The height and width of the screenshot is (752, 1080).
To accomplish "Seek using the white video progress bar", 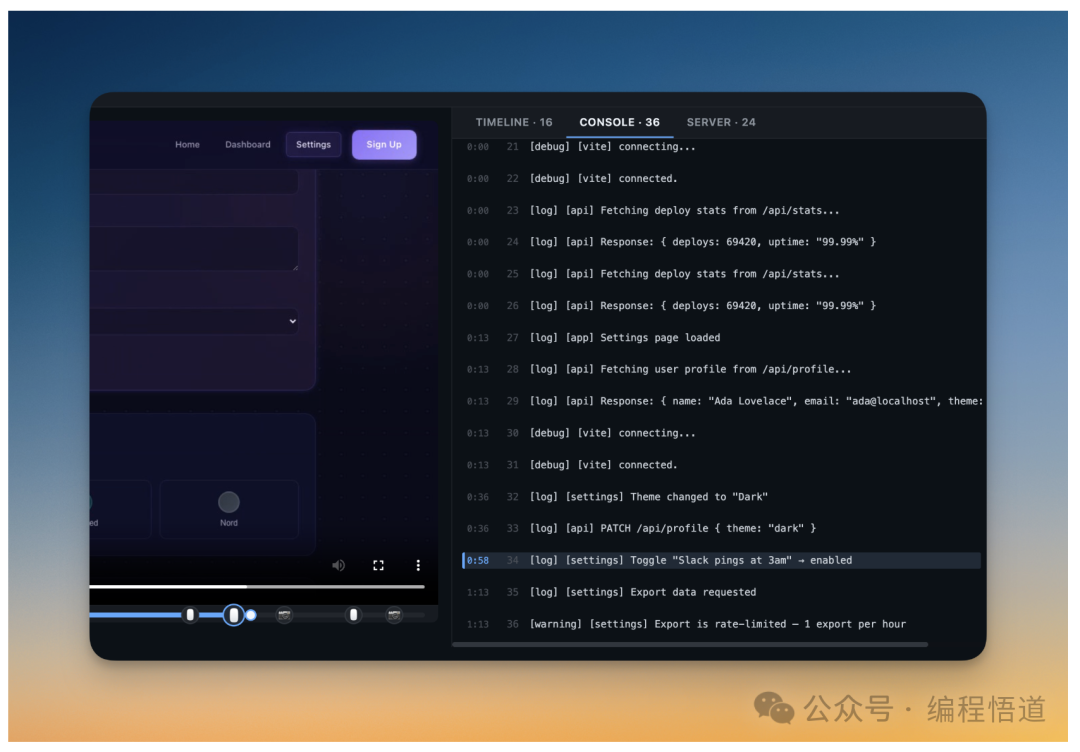I will pos(257,587).
